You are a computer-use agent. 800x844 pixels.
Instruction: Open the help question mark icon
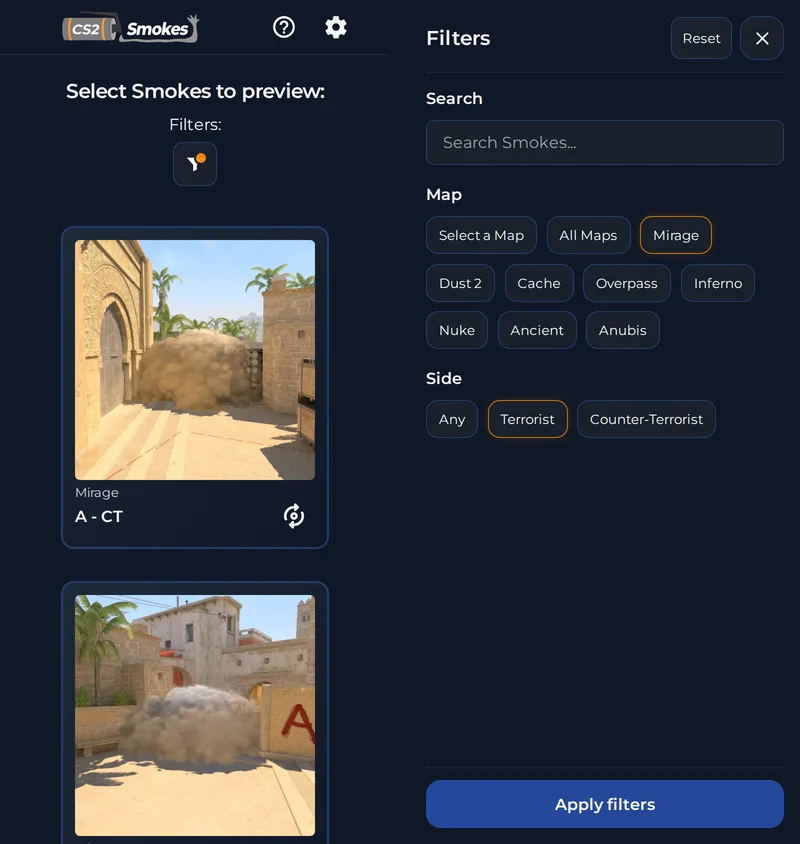[x=284, y=27]
